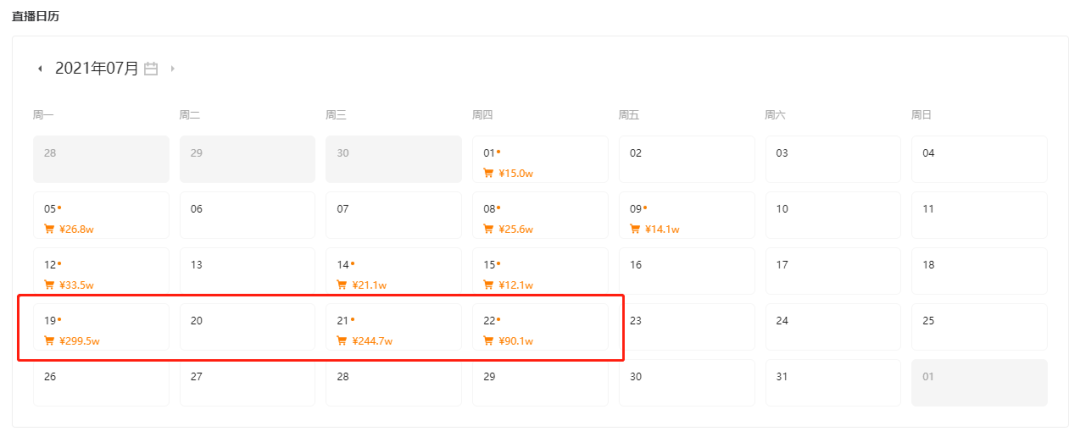Go to next month with right arrow
Image resolution: width=1080 pixels, height=437 pixels.
click(172, 69)
